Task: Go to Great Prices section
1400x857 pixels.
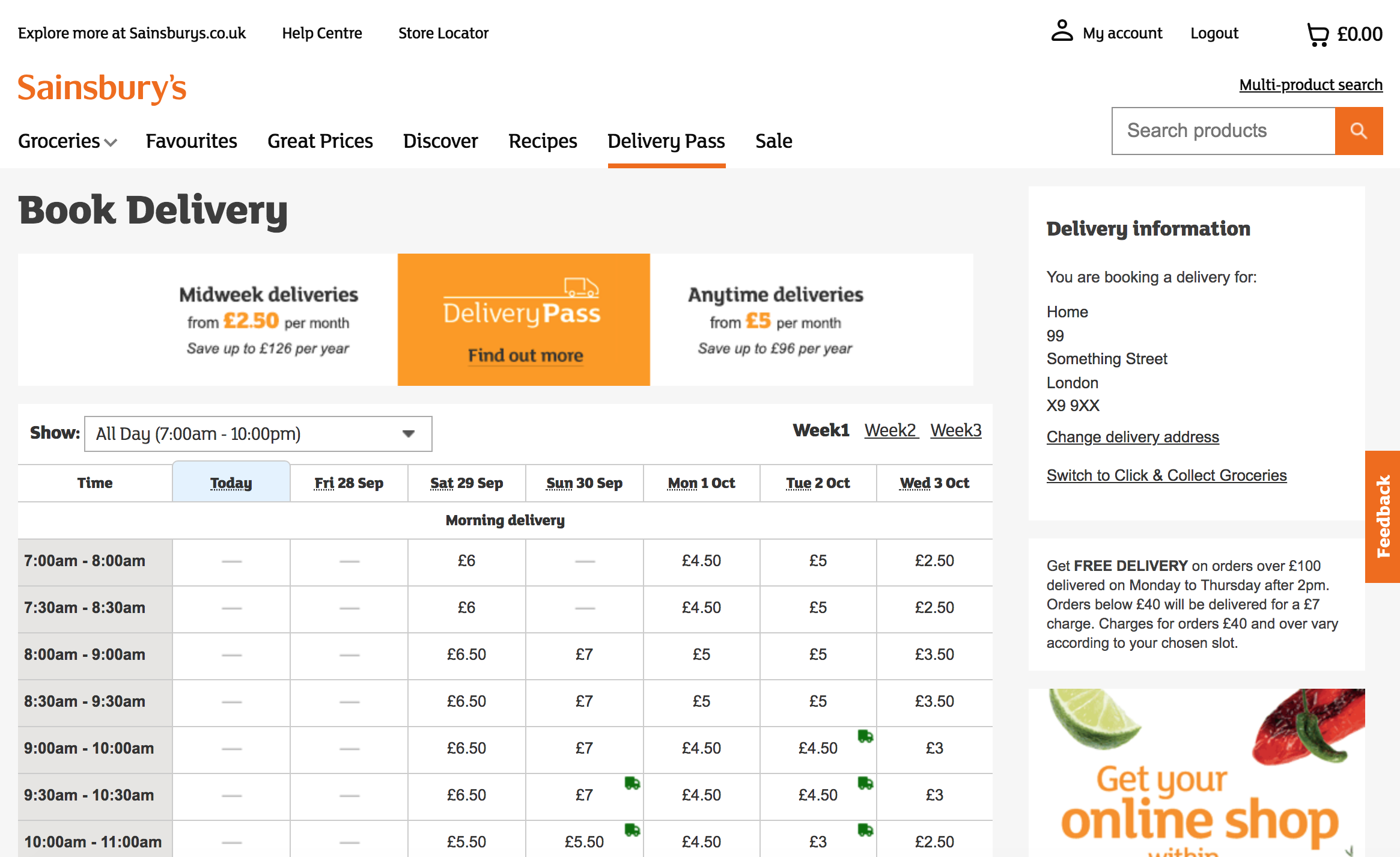Action: [320, 141]
